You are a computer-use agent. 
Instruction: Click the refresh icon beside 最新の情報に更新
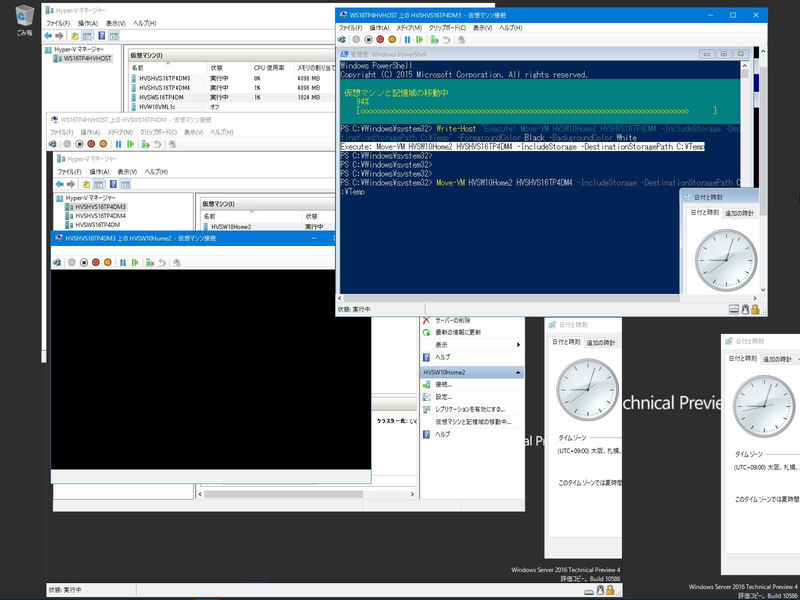[x=427, y=333]
